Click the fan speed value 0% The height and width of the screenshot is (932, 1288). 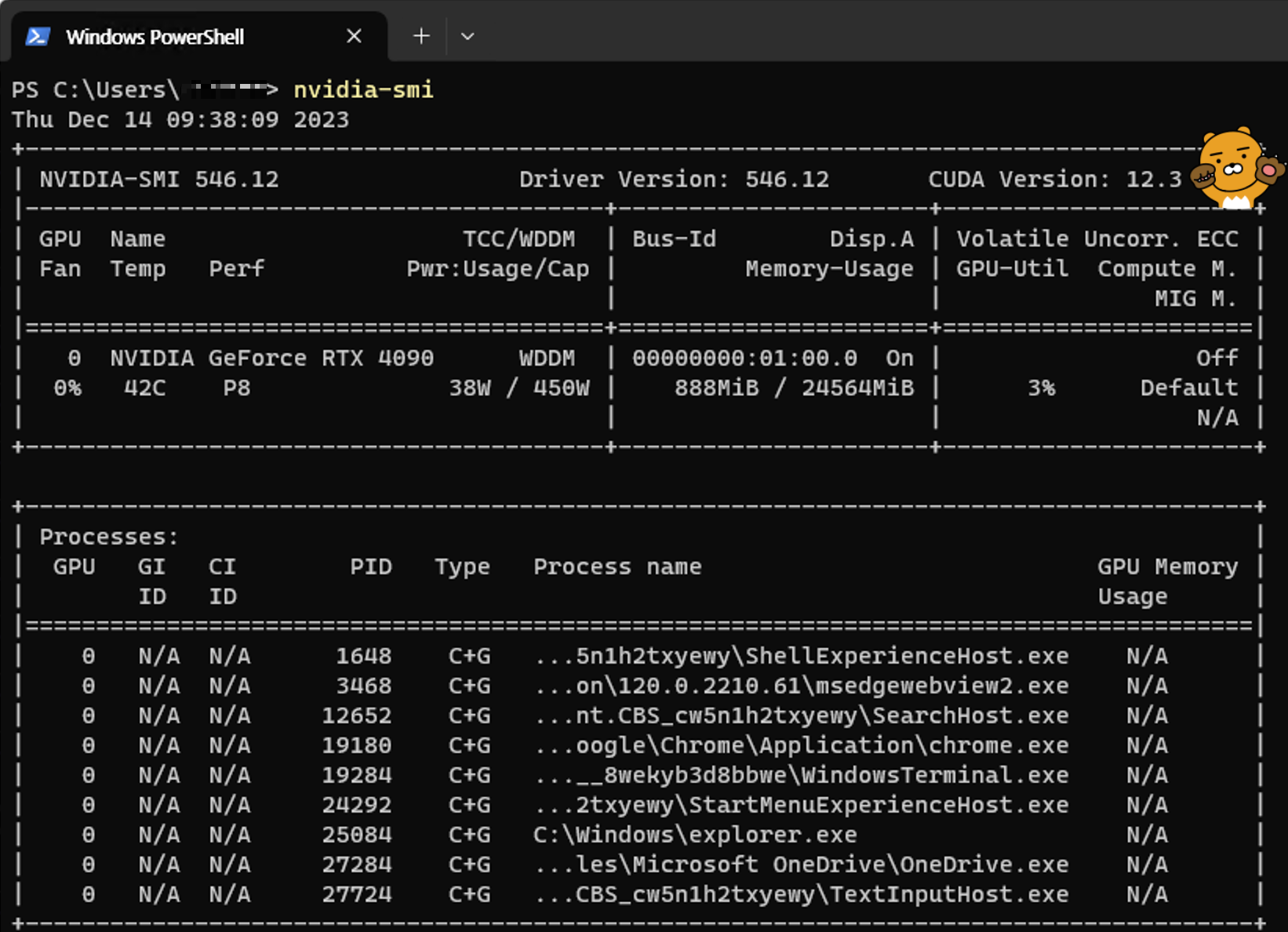click(67, 388)
